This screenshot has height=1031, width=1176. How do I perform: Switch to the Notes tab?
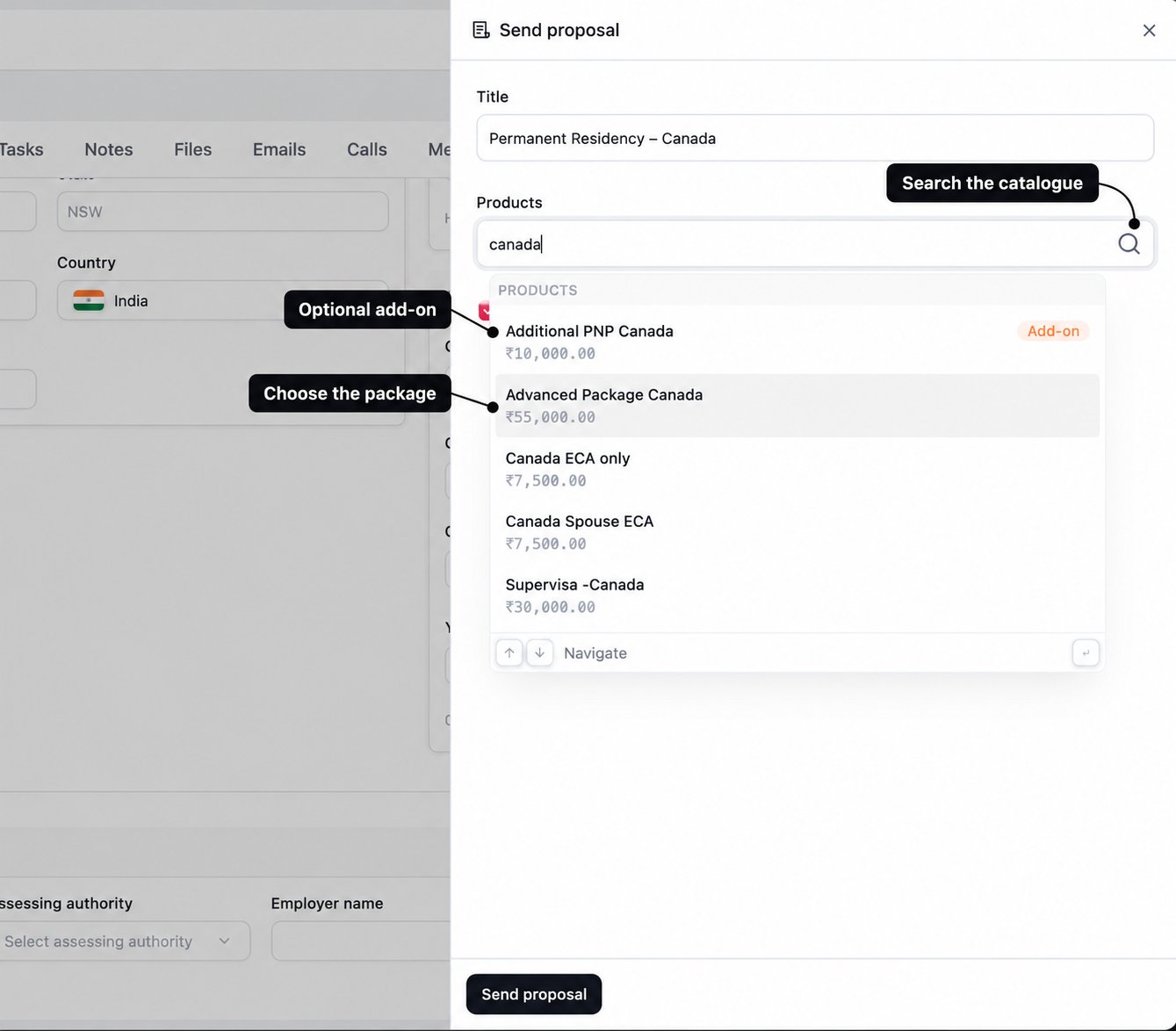coord(109,149)
